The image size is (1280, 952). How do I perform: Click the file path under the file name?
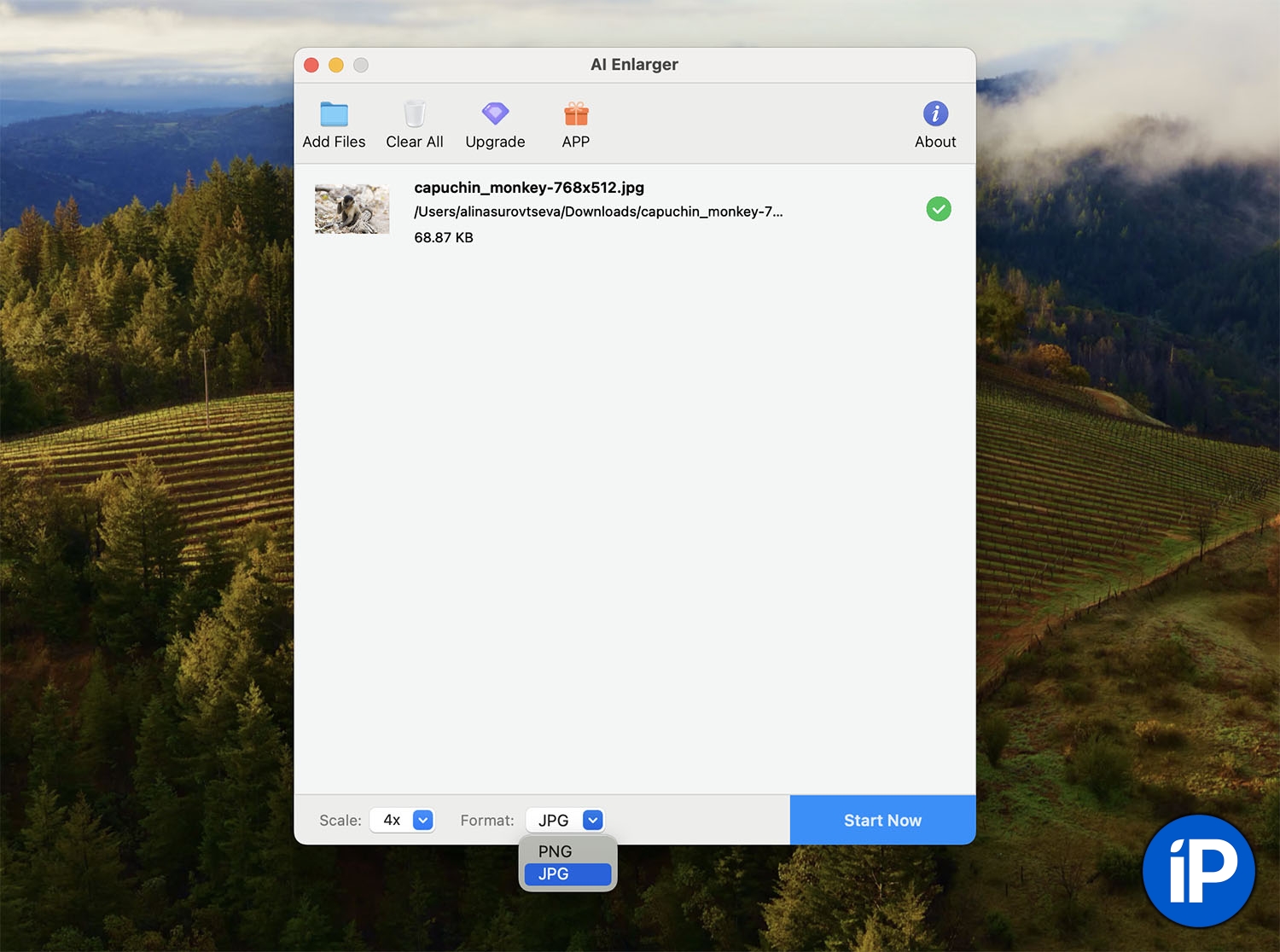point(598,212)
